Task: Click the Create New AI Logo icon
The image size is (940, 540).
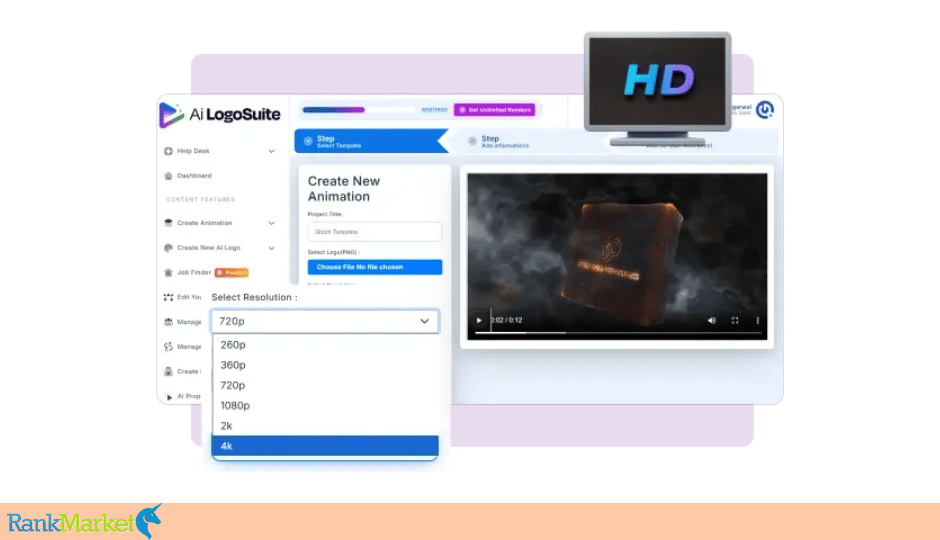Action: click(x=168, y=248)
